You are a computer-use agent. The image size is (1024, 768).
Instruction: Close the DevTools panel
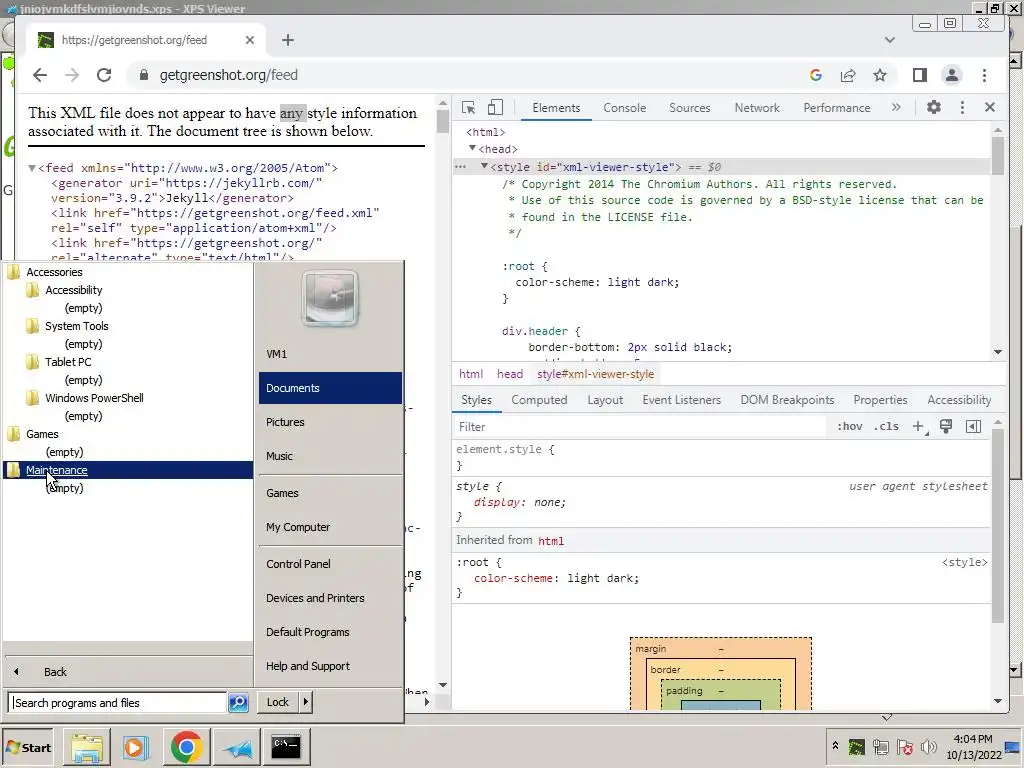pyautogui.click(x=989, y=107)
